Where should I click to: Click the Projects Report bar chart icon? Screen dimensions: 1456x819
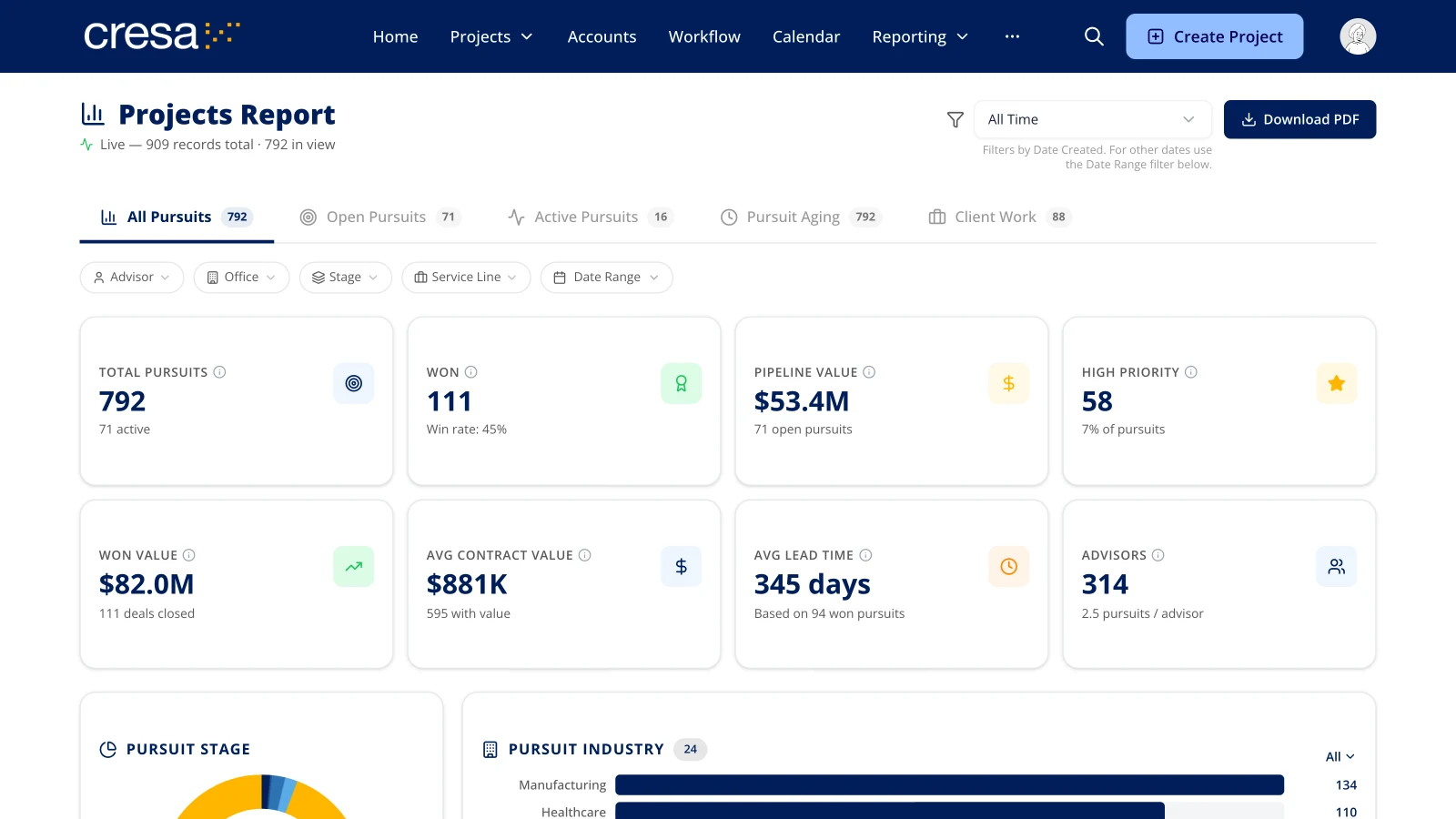pos(93,114)
